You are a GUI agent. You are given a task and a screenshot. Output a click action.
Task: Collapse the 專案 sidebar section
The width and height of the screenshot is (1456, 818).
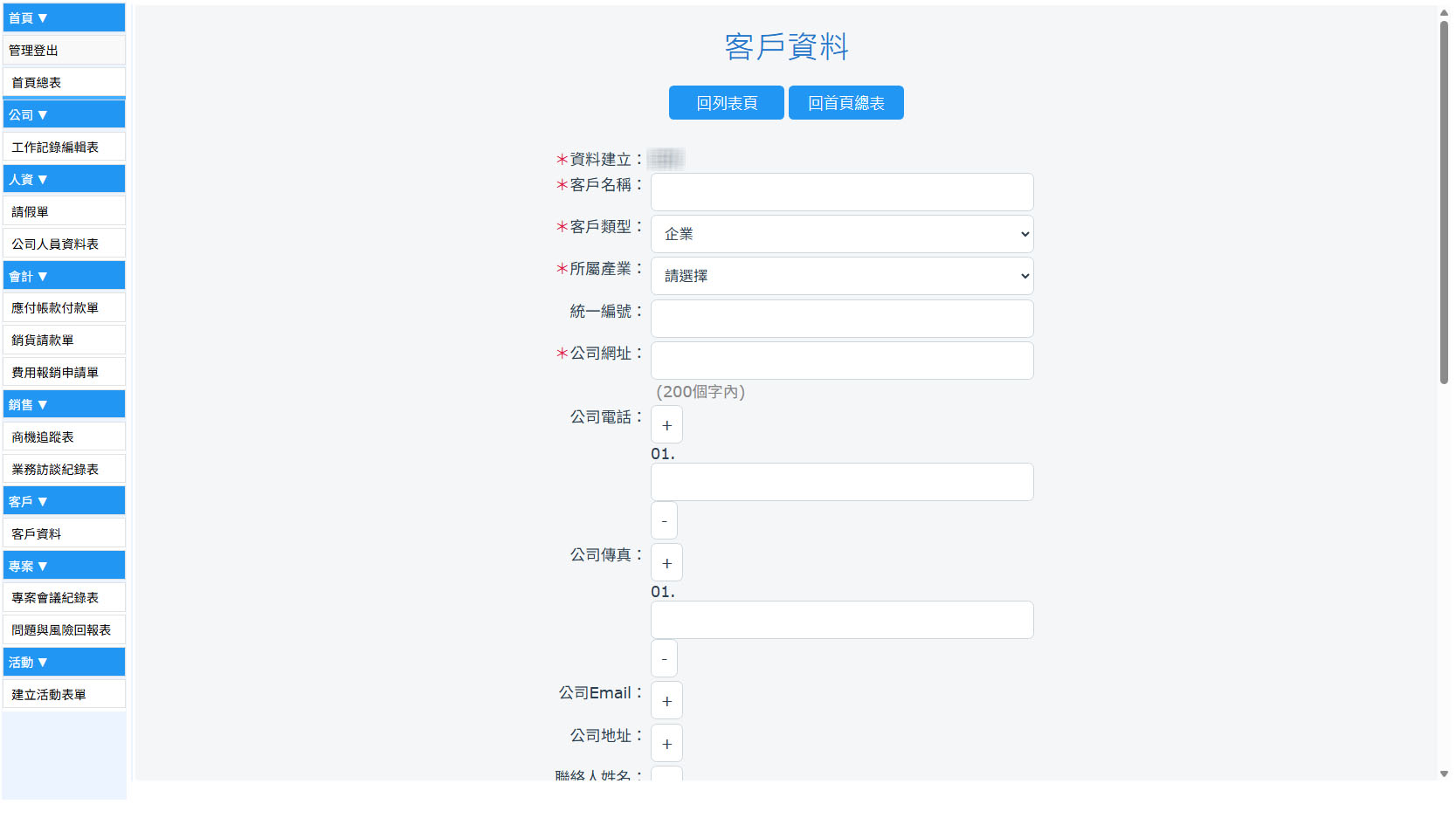tap(64, 566)
